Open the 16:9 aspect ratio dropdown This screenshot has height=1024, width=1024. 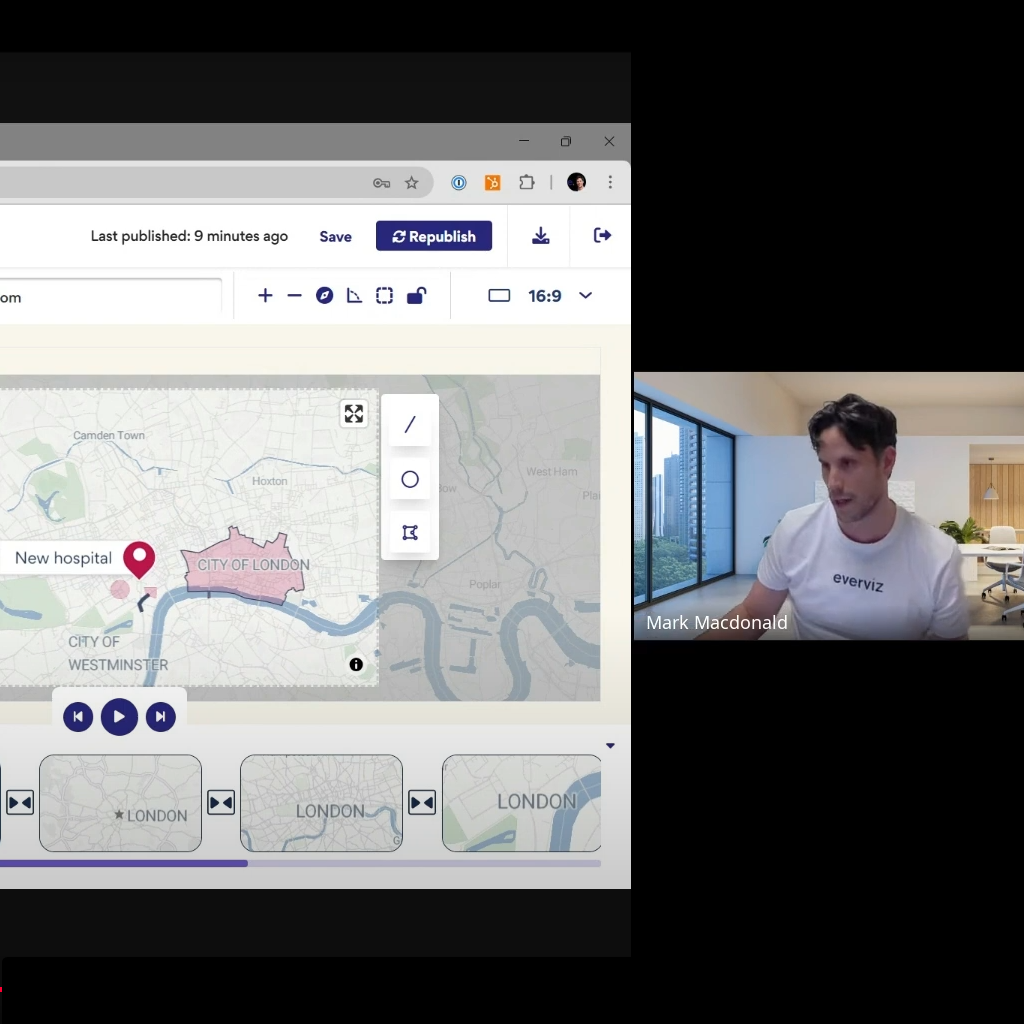click(541, 296)
